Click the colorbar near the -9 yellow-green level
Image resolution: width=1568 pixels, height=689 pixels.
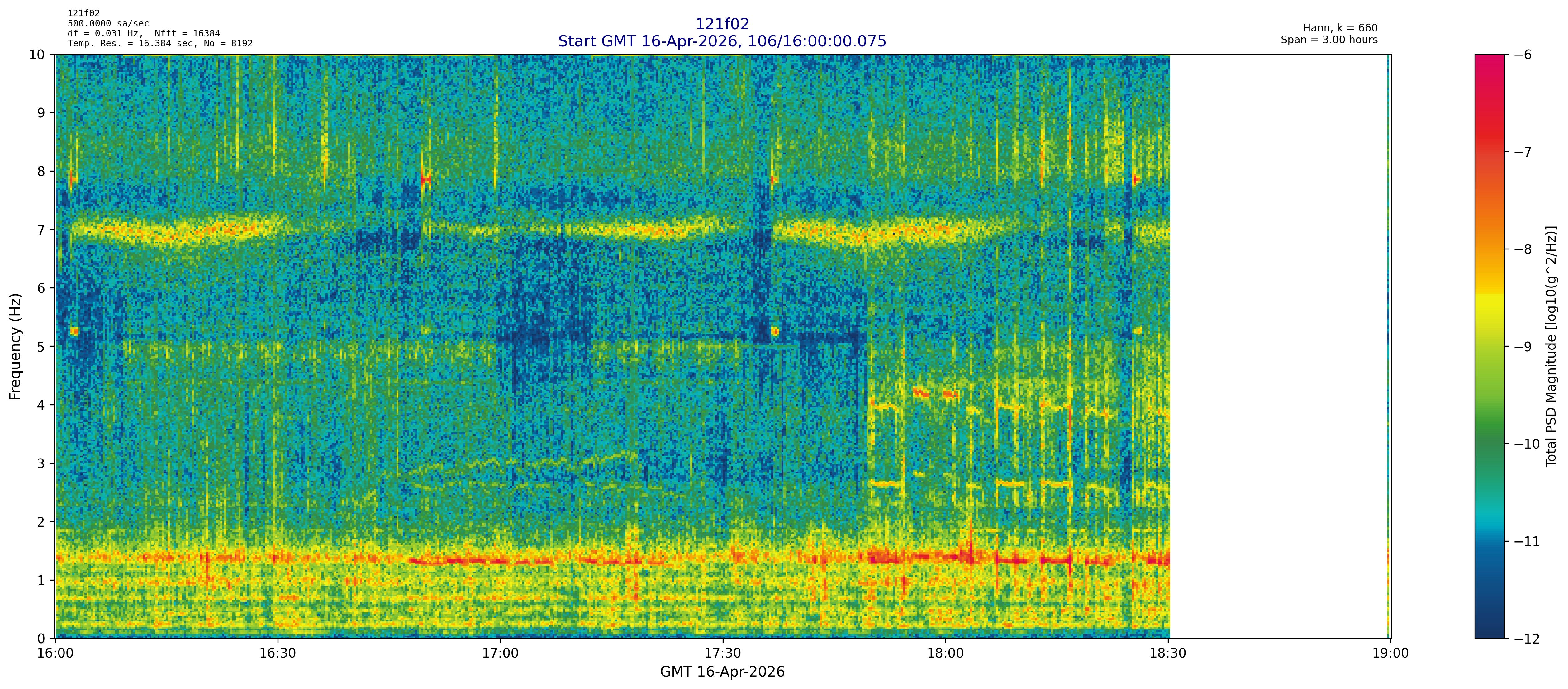(x=1489, y=346)
